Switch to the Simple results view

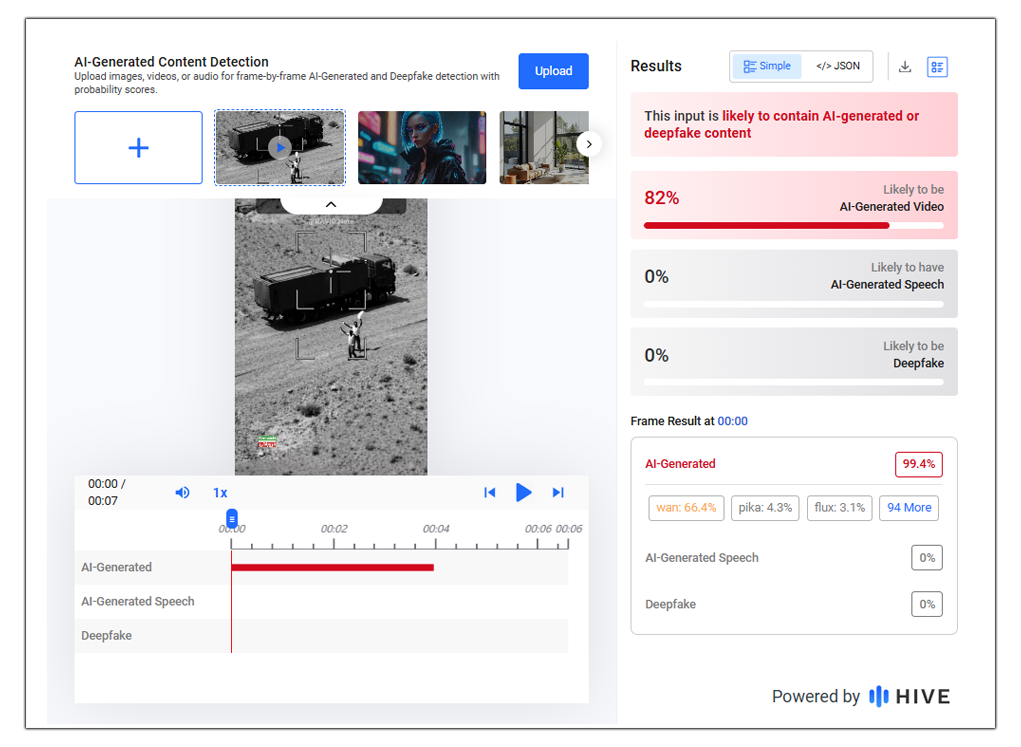(767, 66)
